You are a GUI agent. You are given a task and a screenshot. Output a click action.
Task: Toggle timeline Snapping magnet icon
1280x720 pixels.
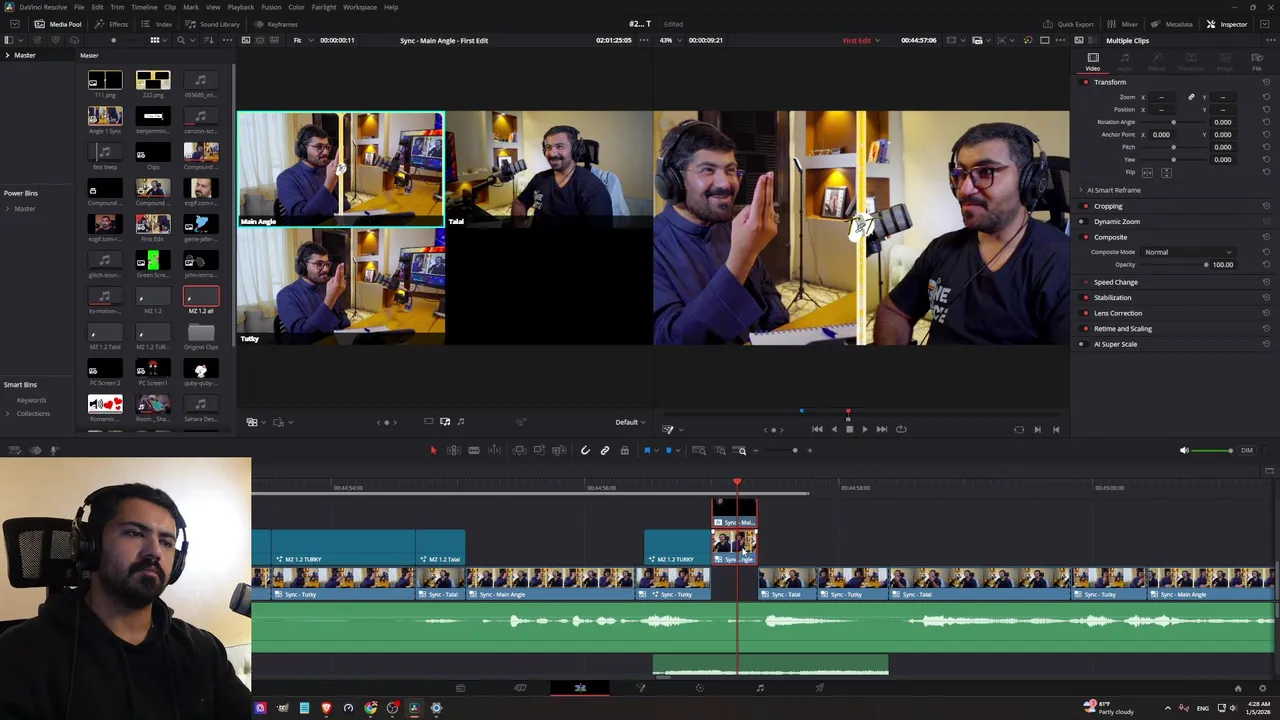tap(585, 451)
